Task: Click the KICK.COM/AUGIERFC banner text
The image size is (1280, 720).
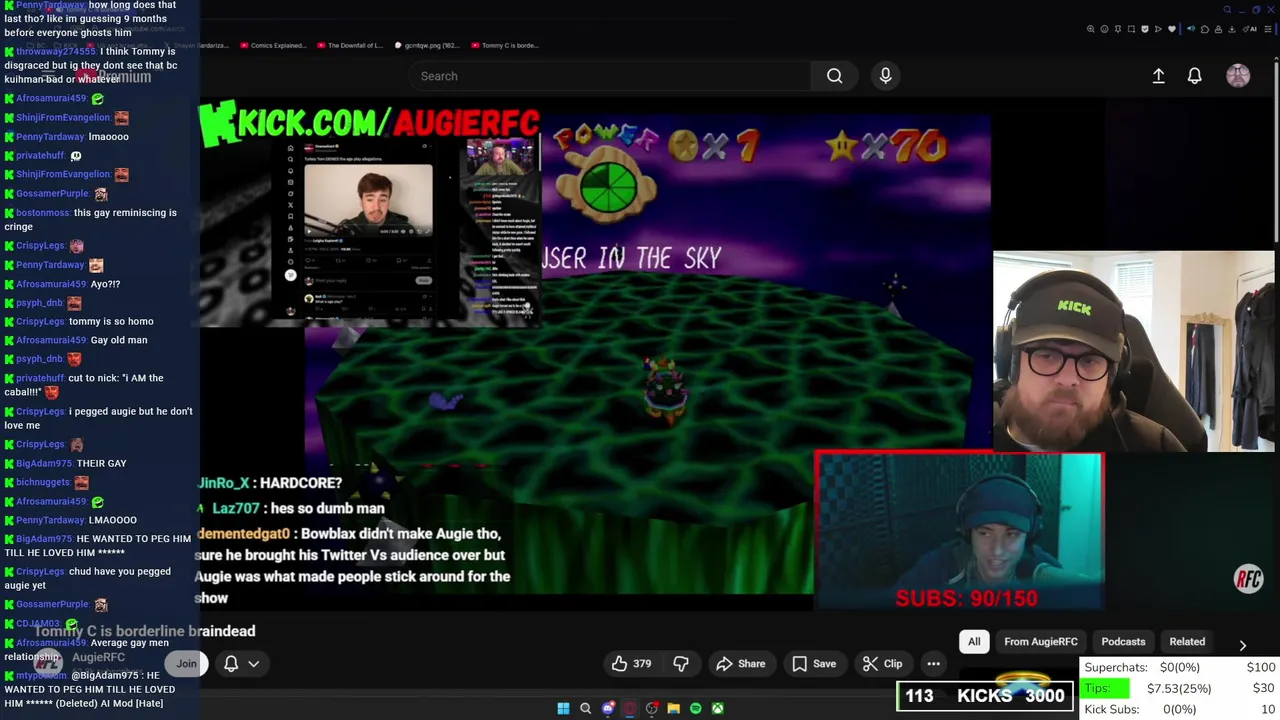Action: click(x=370, y=123)
